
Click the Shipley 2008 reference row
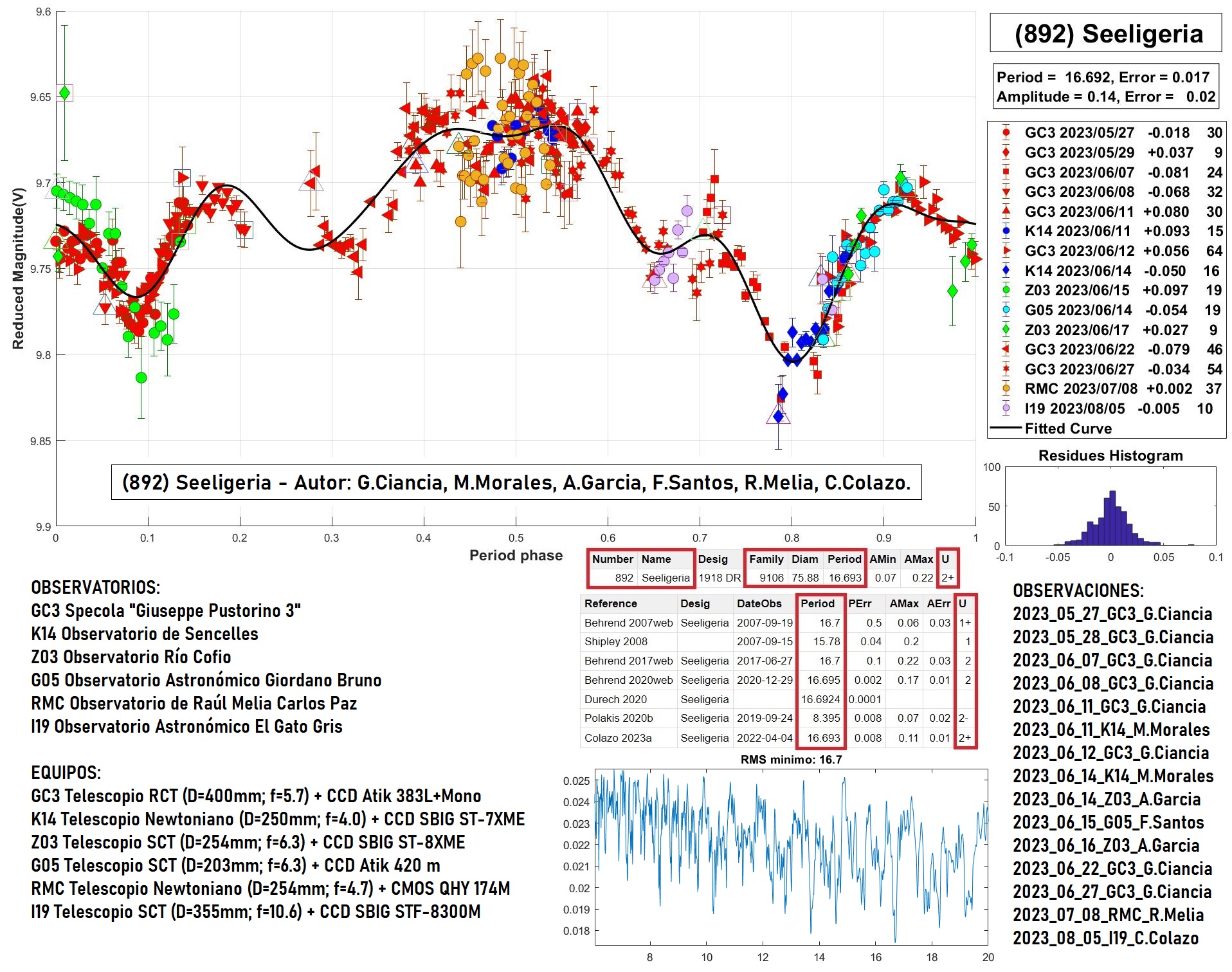[x=778, y=641]
